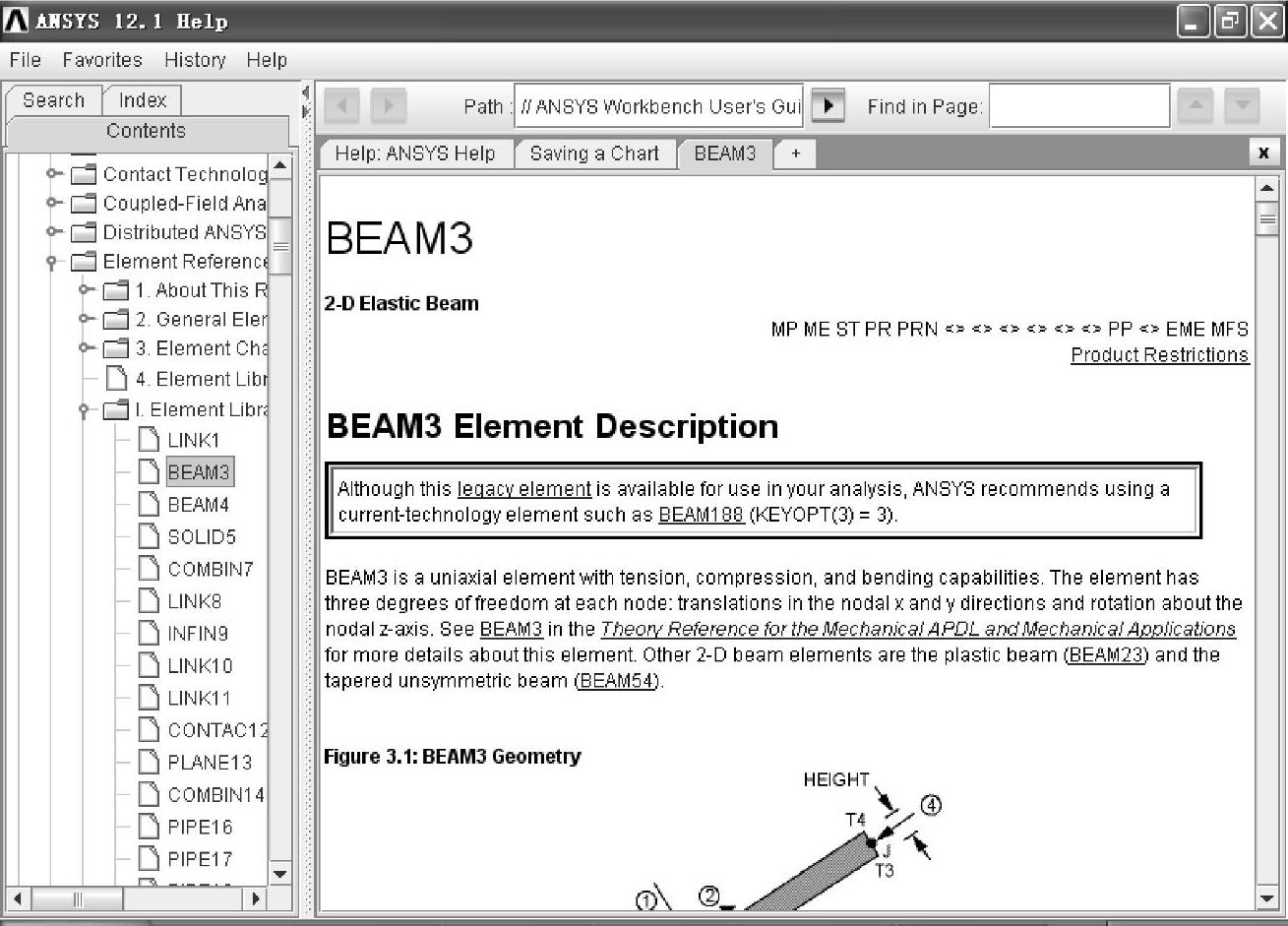Open the BEAM188 link
Image resolution: width=1288 pixels, height=926 pixels.
(x=701, y=515)
